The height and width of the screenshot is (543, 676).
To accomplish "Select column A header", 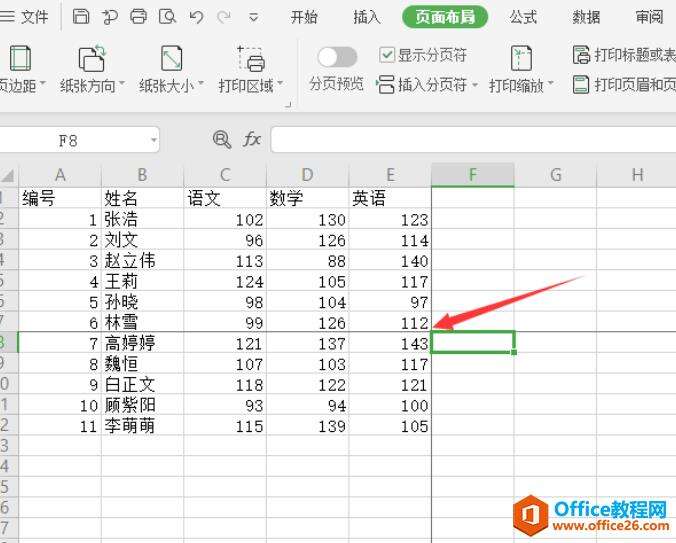I will (x=60, y=175).
